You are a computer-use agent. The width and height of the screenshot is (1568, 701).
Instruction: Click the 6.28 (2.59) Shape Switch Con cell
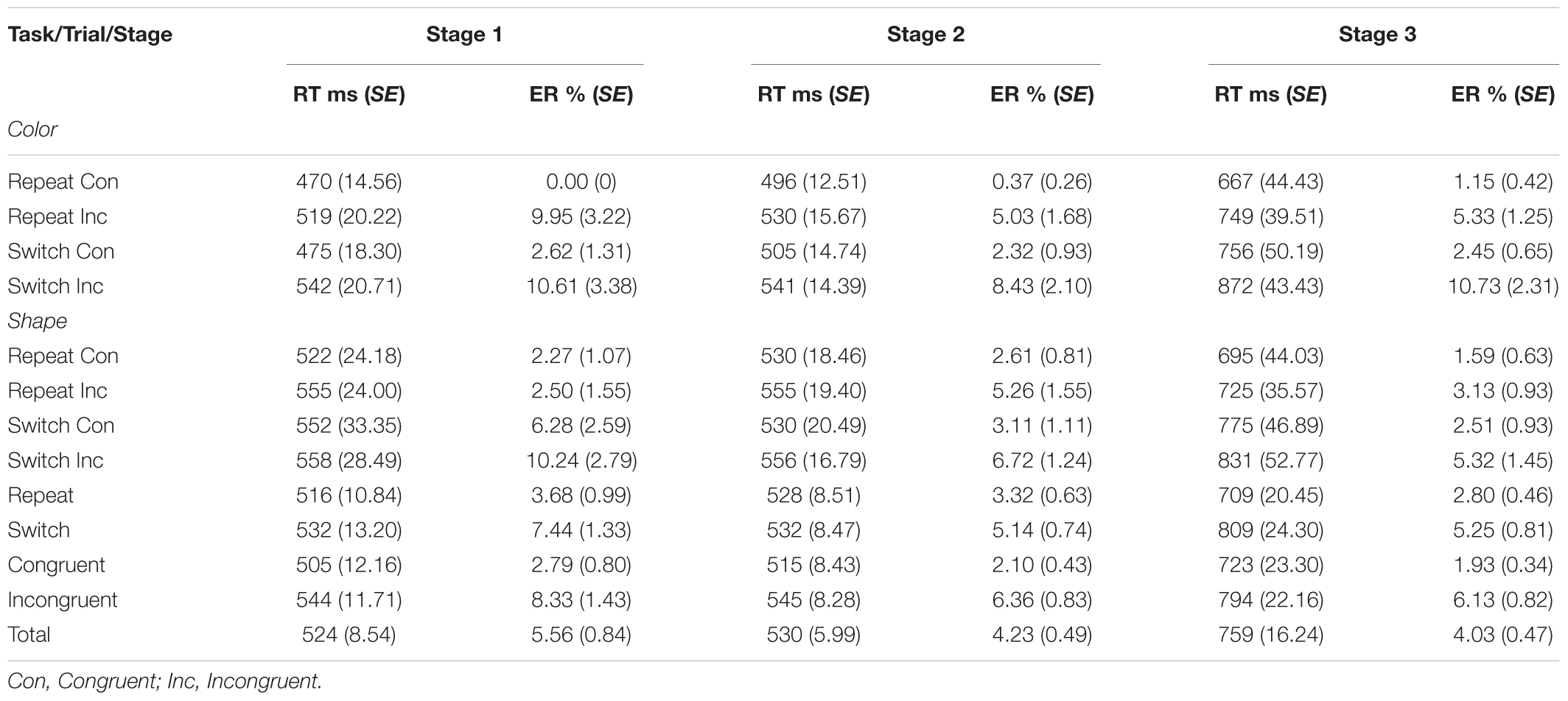pos(581,426)
